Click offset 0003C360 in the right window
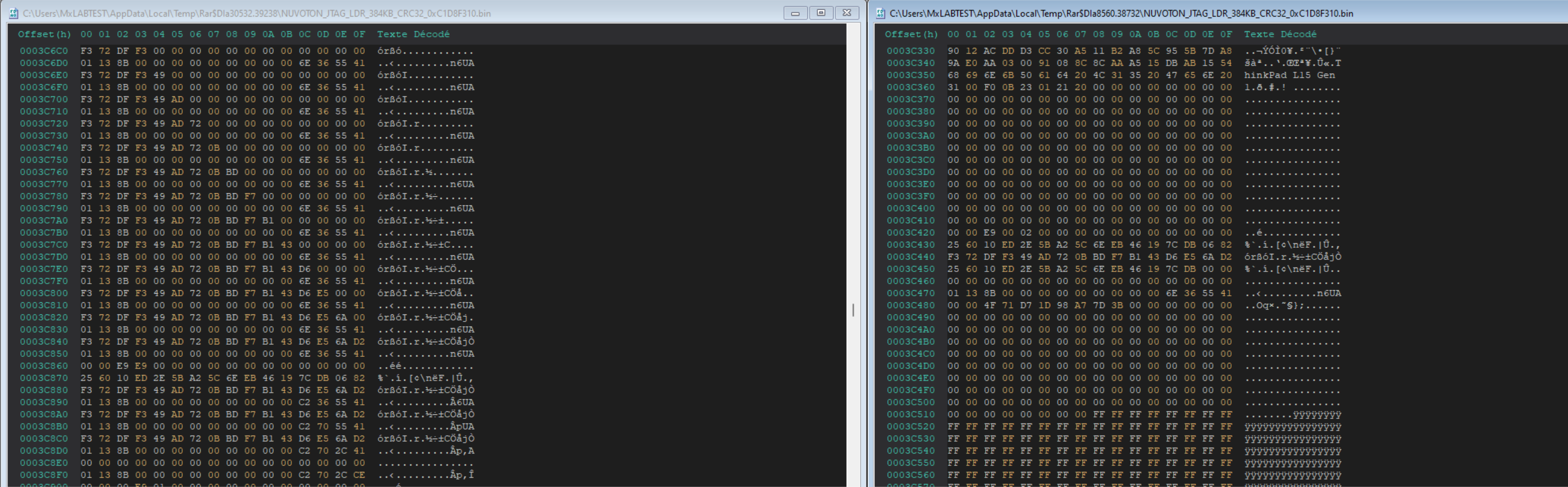 click(x=911, y=87)
